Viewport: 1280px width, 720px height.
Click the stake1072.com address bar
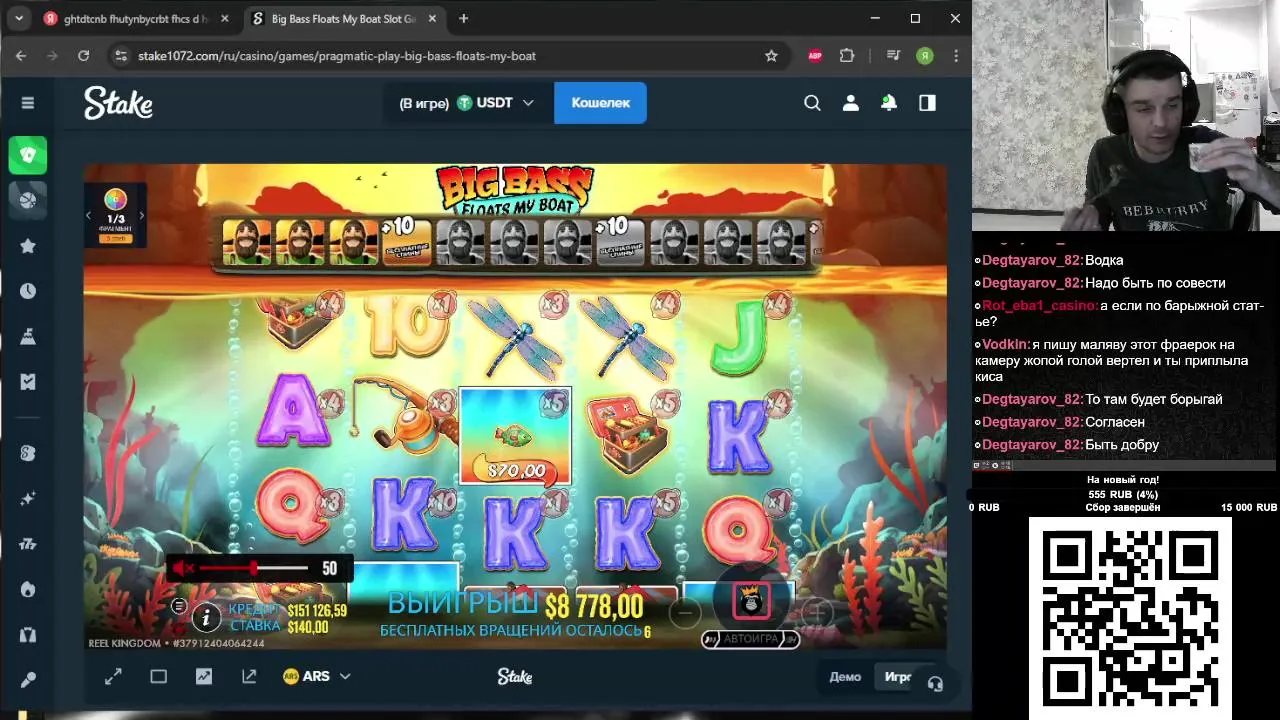(440, 56)
